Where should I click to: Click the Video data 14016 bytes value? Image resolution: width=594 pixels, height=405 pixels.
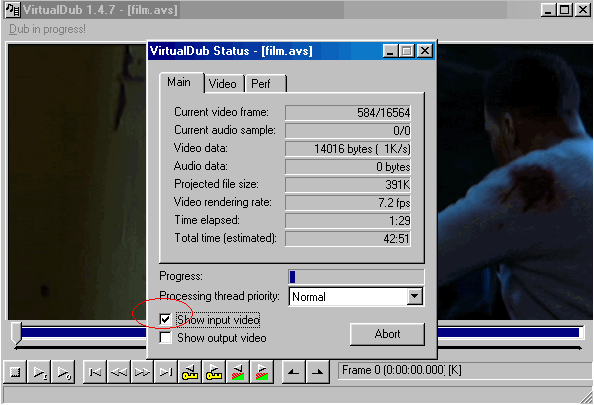348,149
